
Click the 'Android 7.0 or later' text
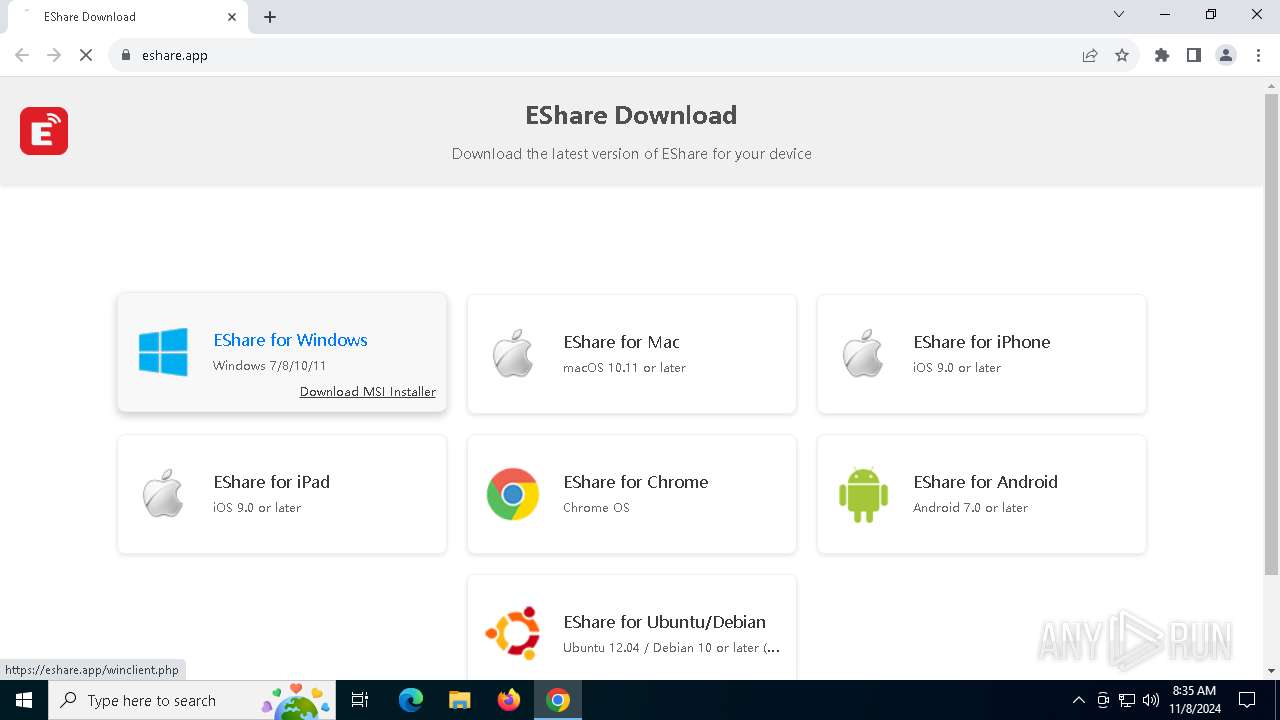tap(970, 508)
